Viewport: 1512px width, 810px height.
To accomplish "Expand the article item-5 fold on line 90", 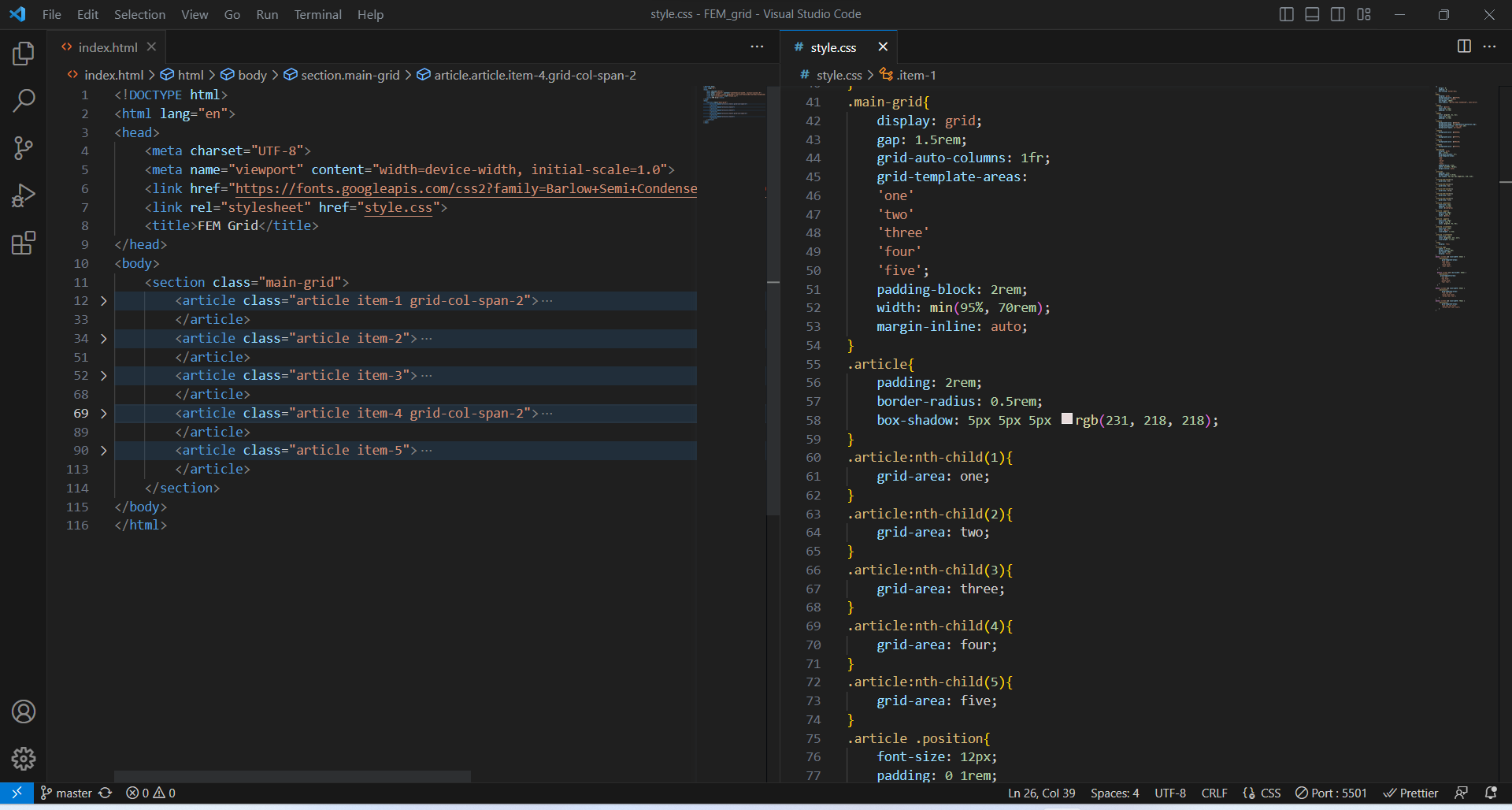I will (103, 450).
